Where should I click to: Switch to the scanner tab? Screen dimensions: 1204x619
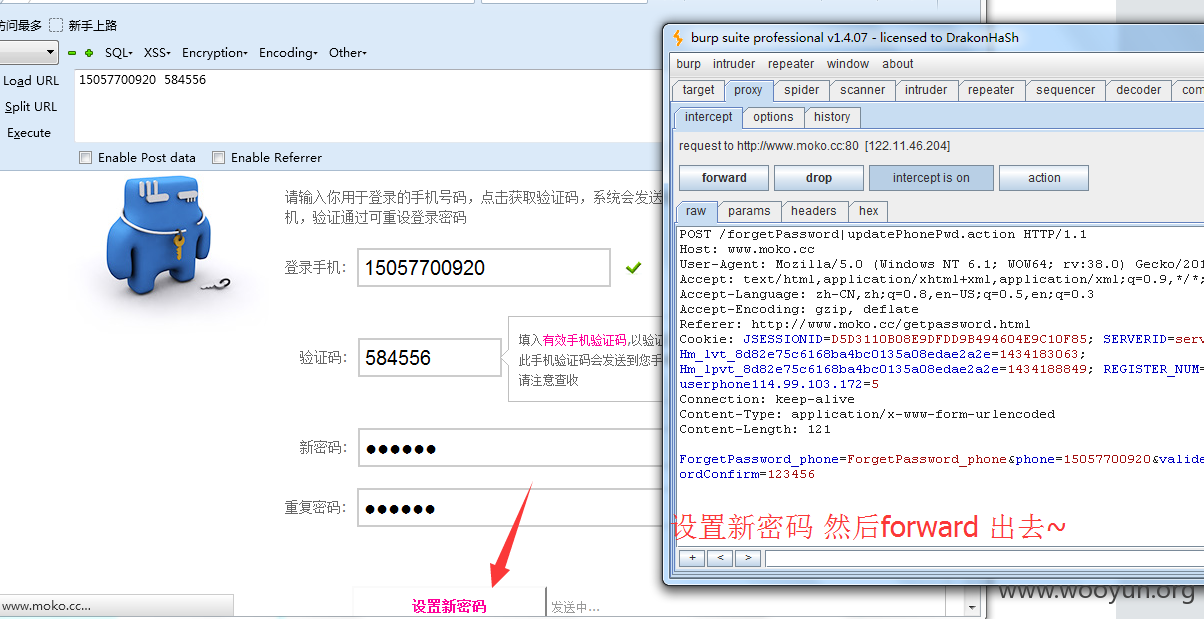862,90
